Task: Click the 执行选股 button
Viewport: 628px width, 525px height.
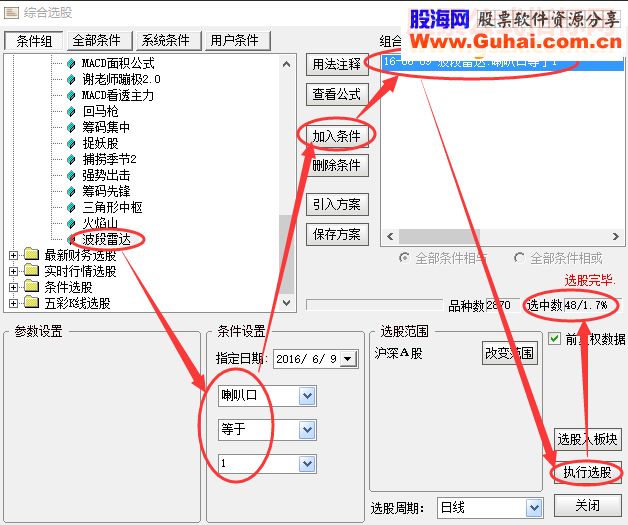Action: pyautogui.click(x=588, y=473)
